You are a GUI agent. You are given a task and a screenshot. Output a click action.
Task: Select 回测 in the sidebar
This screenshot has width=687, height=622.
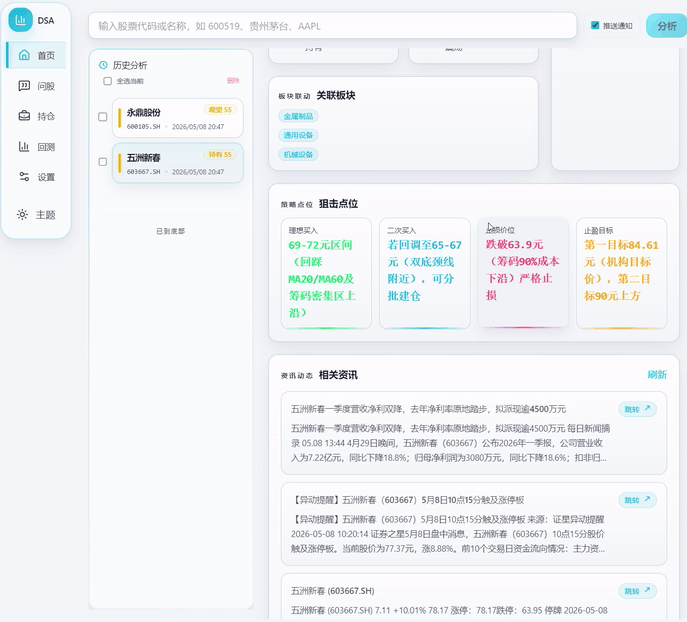point(37,147)
